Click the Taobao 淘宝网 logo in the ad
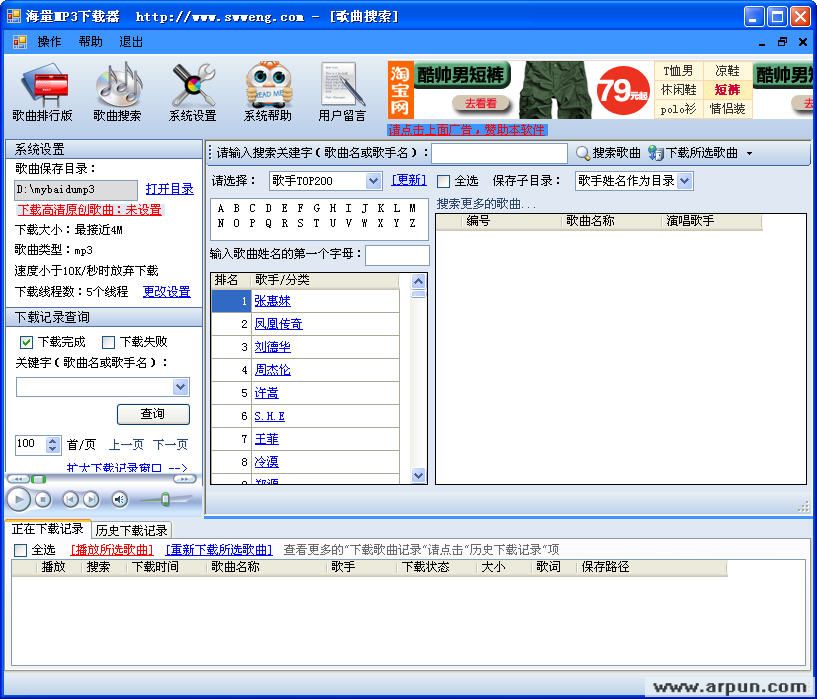This screenshot has width=817, height=699. click(x=400, y=90)
